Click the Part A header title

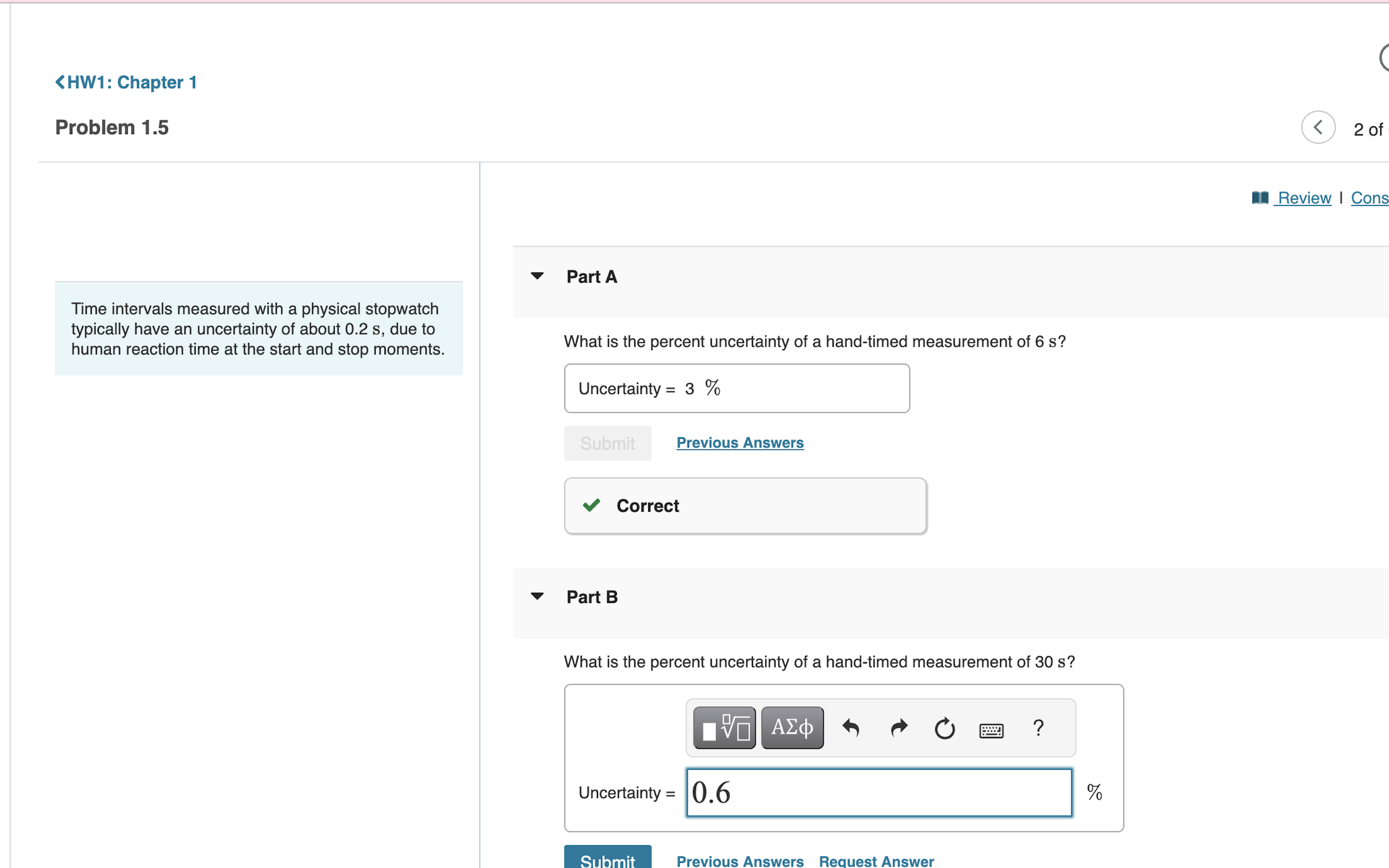coord(592,277)
